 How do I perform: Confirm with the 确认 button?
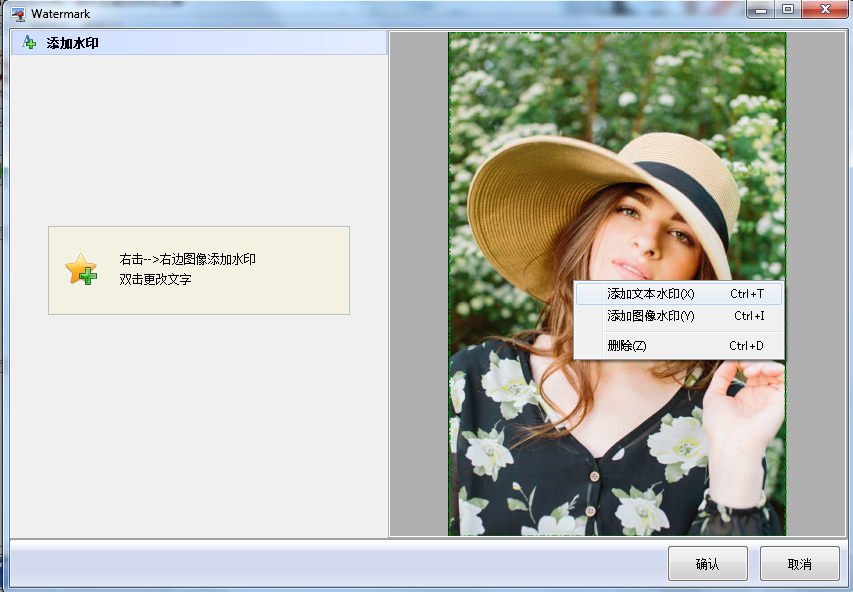(x=708, y=564)
